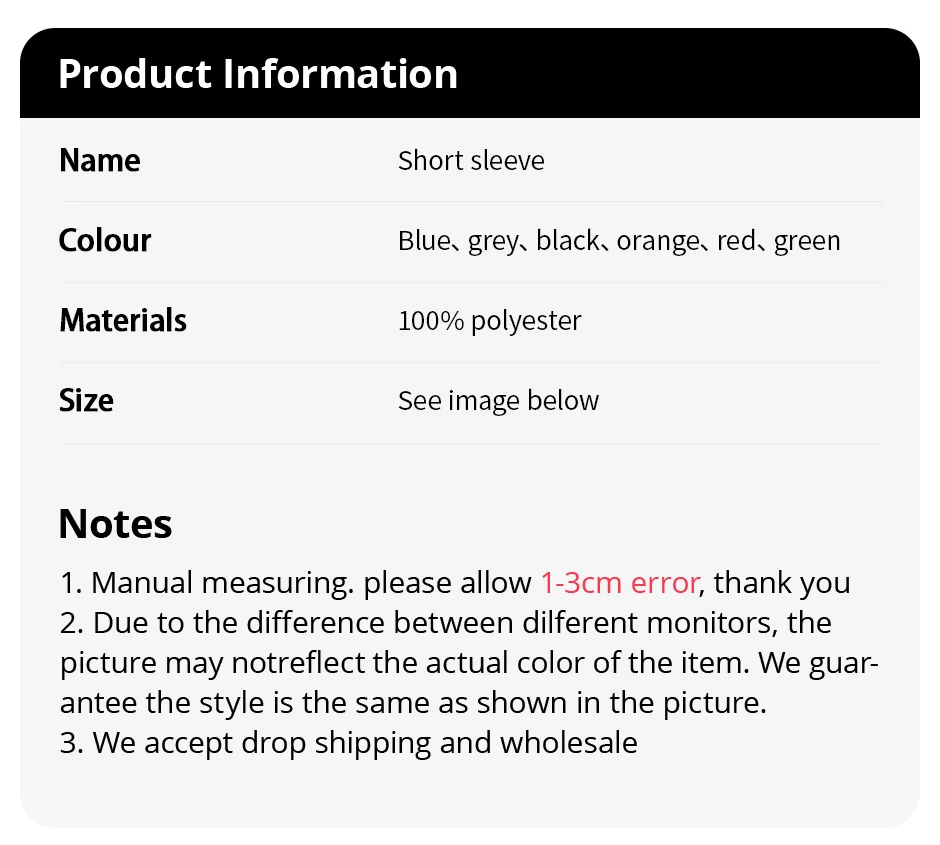Click the 100% polyester value
This screenshot has height=845, width=940.
[x=490, y=321]
